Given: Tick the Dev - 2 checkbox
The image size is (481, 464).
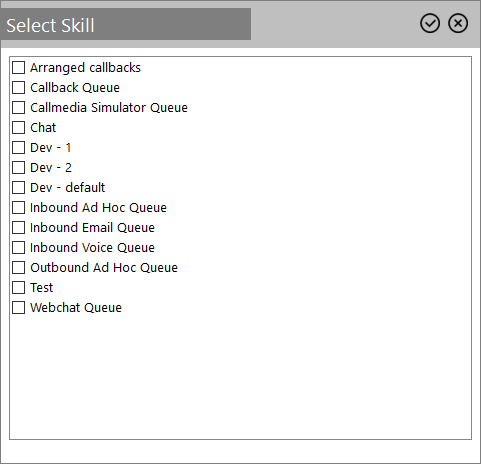Looking at the screenshot, I should 18,167.
